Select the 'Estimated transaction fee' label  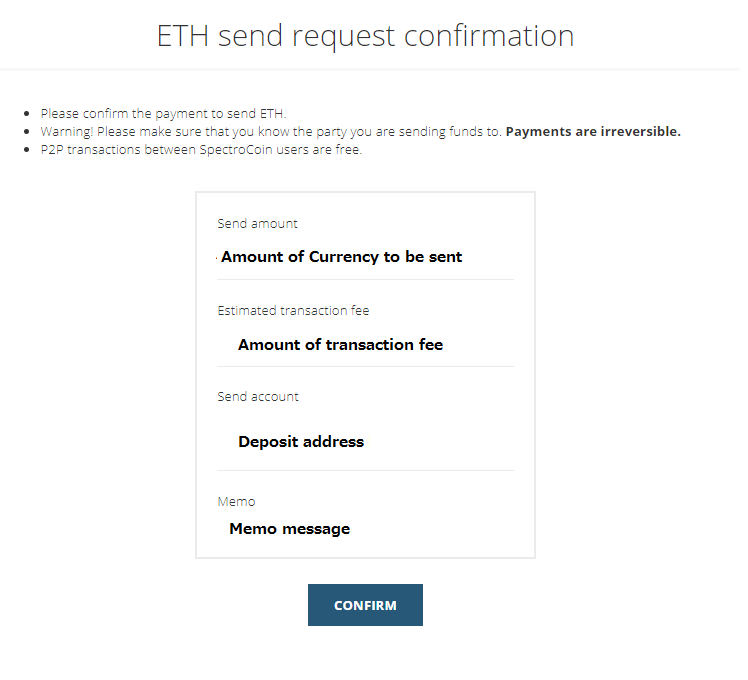coord(293,311)
